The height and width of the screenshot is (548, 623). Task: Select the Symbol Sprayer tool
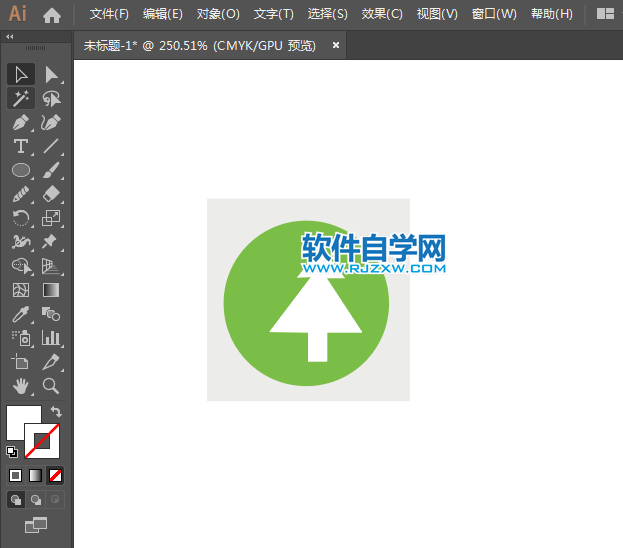pos(21,338)
